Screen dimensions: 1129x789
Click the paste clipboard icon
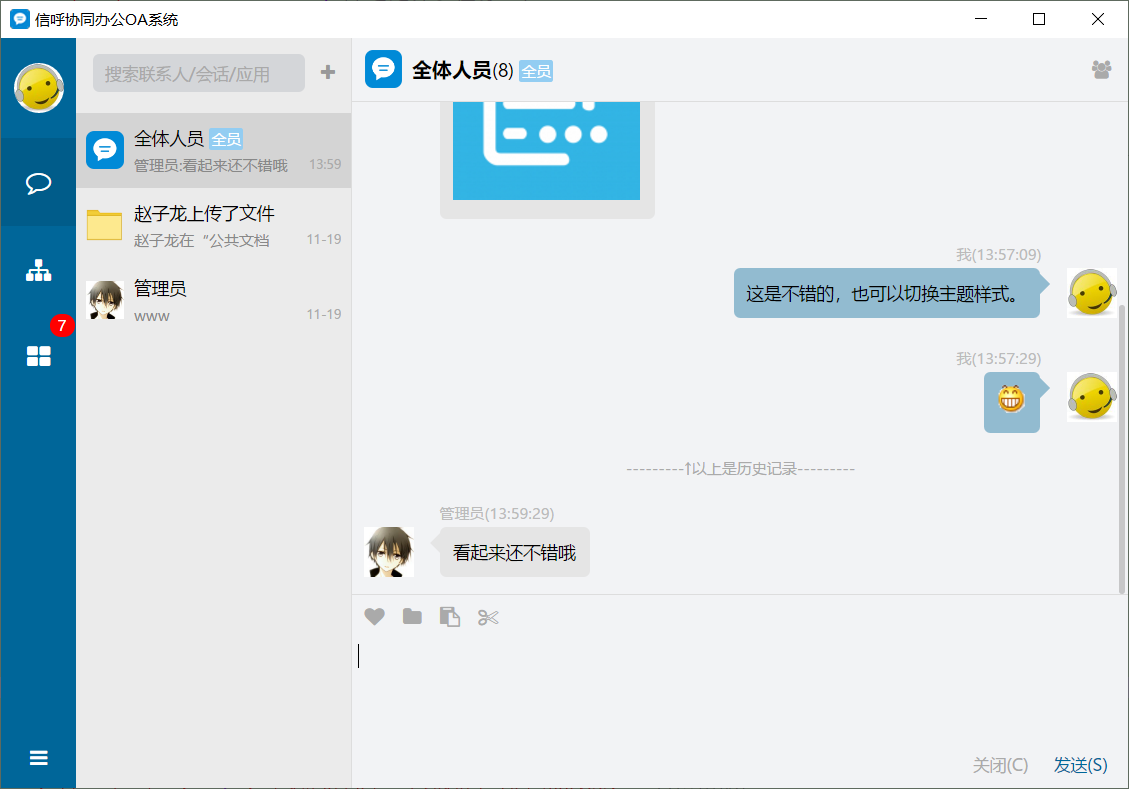[x=450, y=617]
